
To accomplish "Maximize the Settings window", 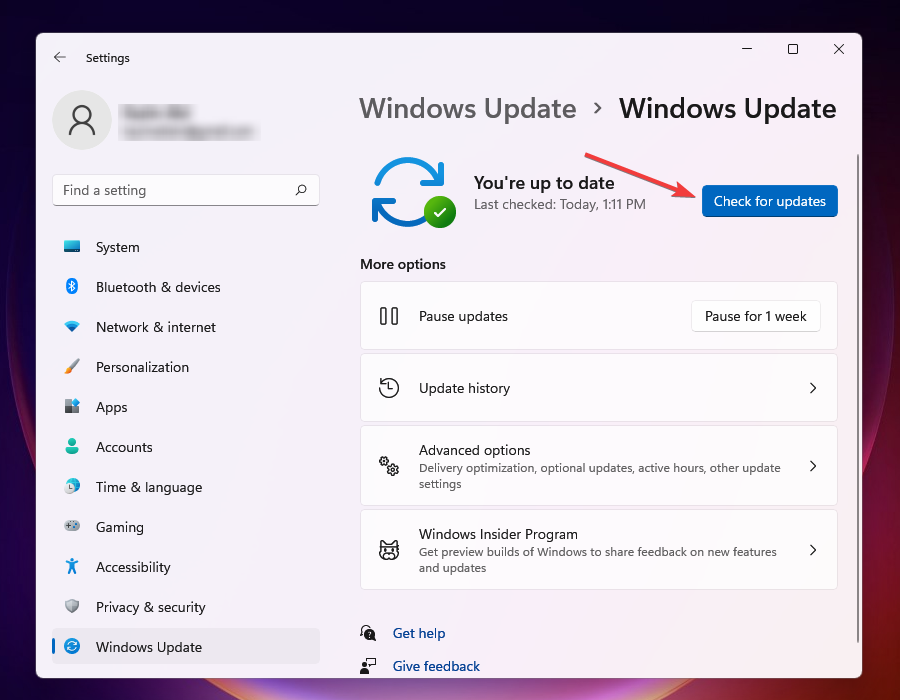I will pyautogui.click(x=793, y=49).
